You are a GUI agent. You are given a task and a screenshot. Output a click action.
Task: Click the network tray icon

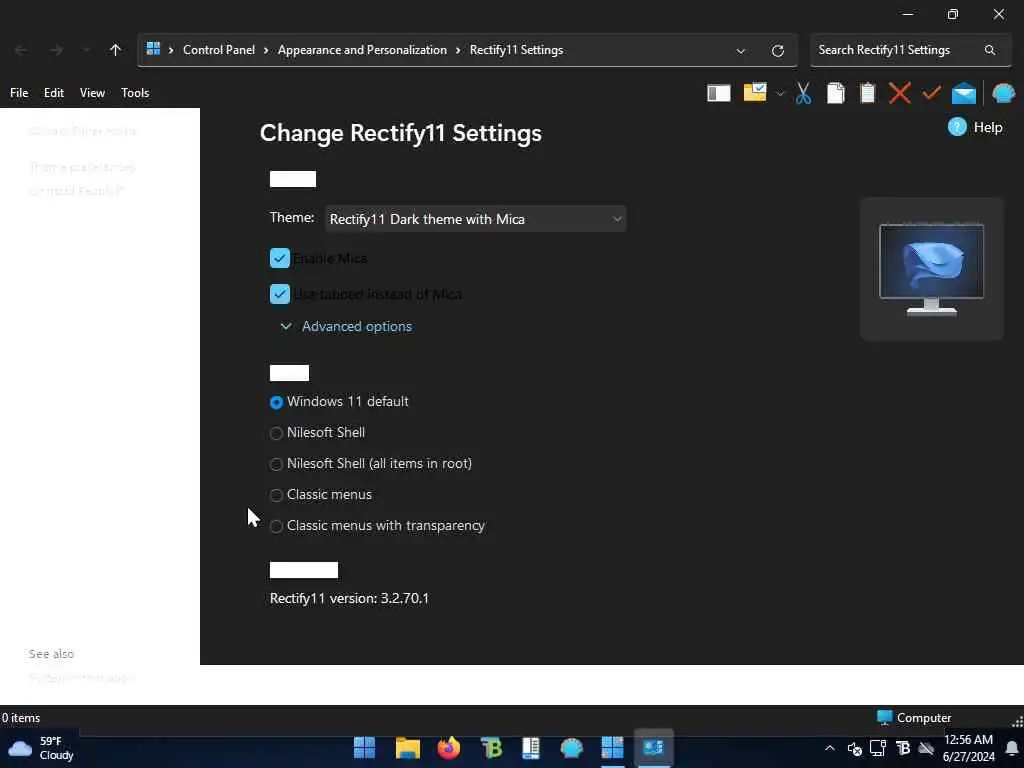click(x=878, y=748)
